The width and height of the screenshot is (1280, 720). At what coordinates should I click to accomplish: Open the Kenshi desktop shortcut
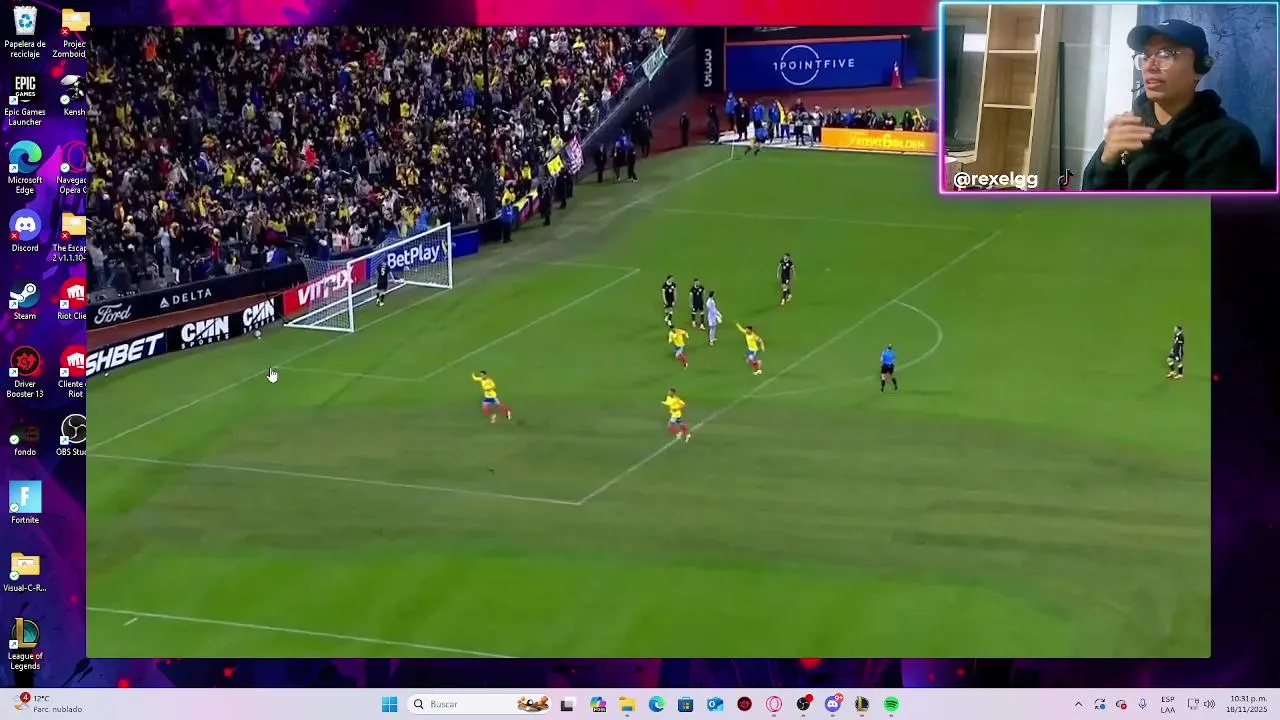[72, 95]
